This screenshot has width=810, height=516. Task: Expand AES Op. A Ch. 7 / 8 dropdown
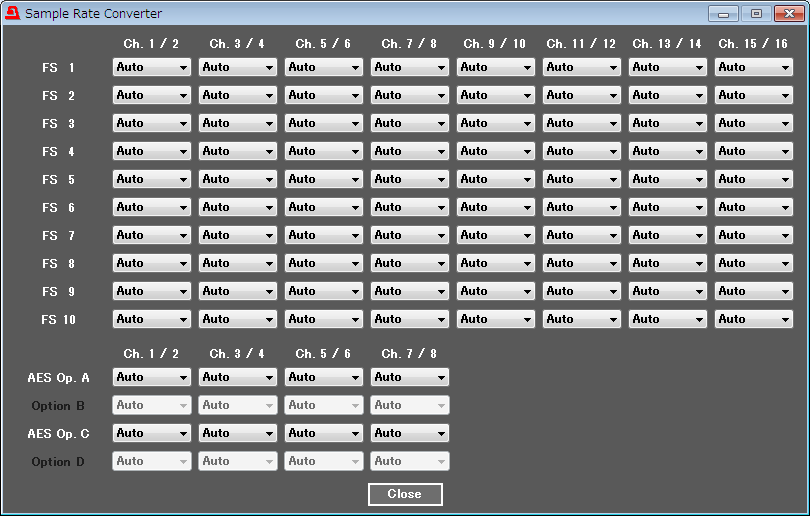coord(409,377)
